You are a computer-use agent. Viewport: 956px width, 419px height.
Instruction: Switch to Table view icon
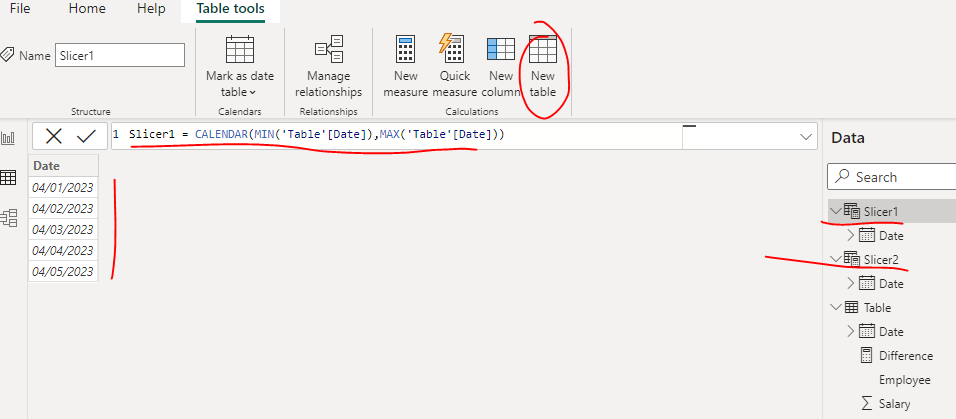[9, 177]
